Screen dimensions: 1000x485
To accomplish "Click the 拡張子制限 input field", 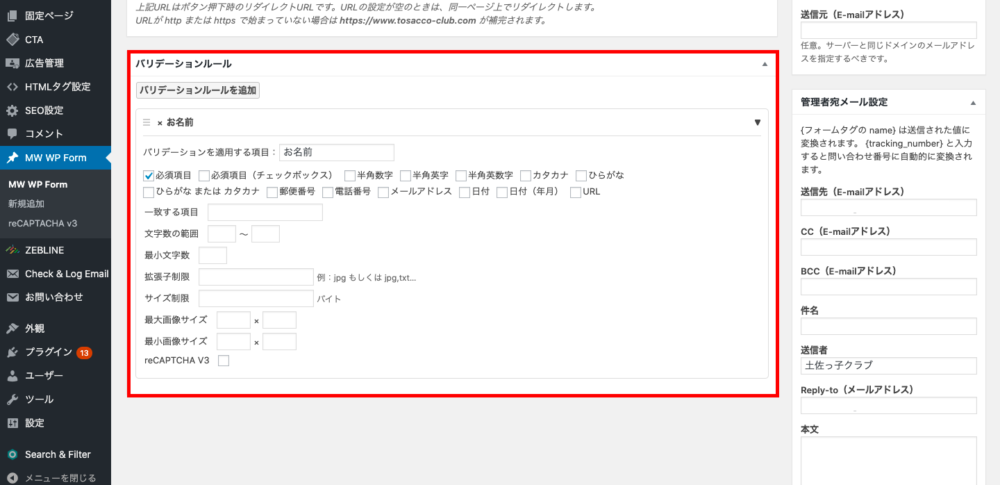I will [256, 277].
